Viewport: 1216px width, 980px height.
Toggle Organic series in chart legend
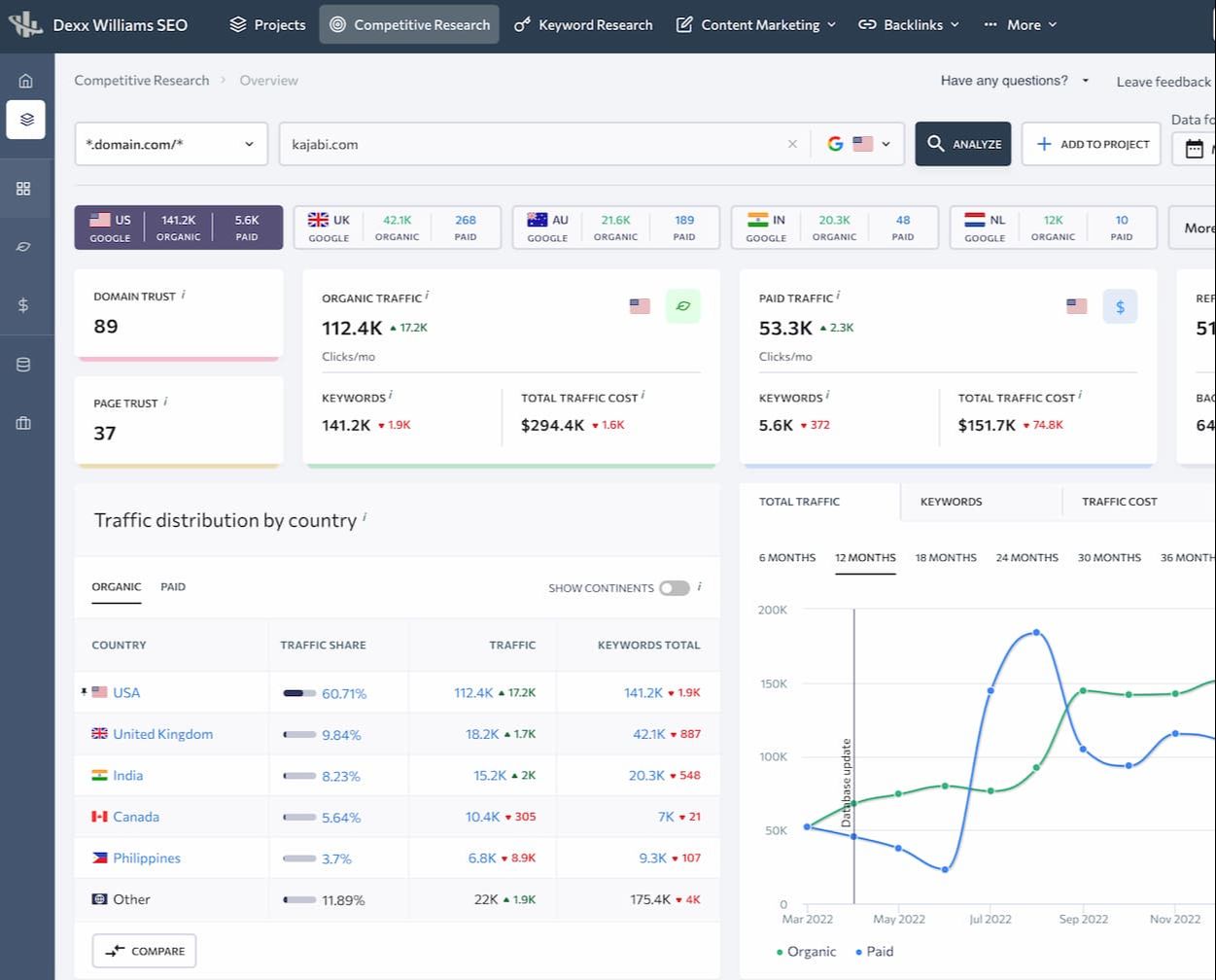click(x=806, y=952)
